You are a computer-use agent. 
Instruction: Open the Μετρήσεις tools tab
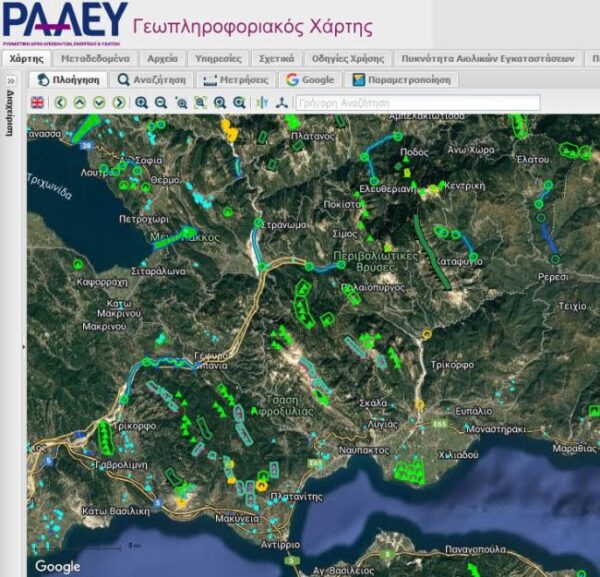(x=236, y=79)
